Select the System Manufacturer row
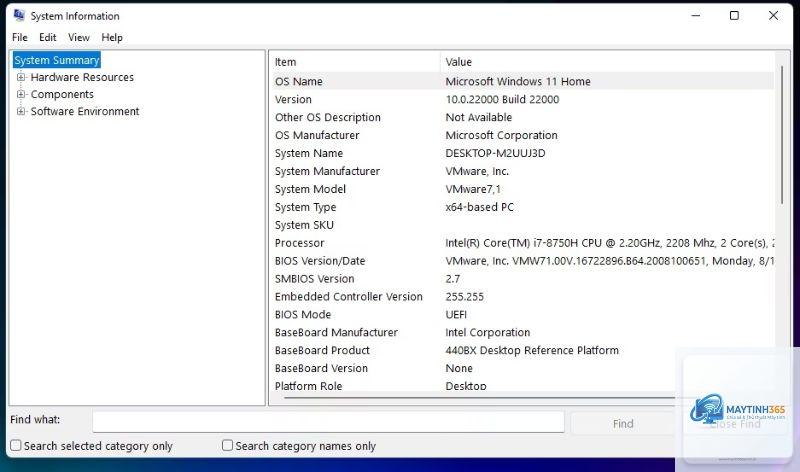The height and width of the screenshot is (472, 800). [522, 171]
